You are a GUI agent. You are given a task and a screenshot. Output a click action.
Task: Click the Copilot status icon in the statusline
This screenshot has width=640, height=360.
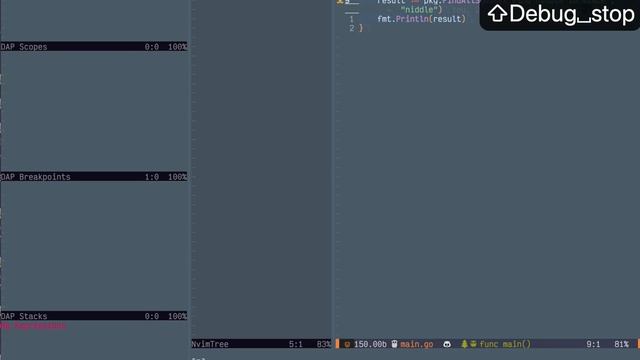tap(447, 344)
